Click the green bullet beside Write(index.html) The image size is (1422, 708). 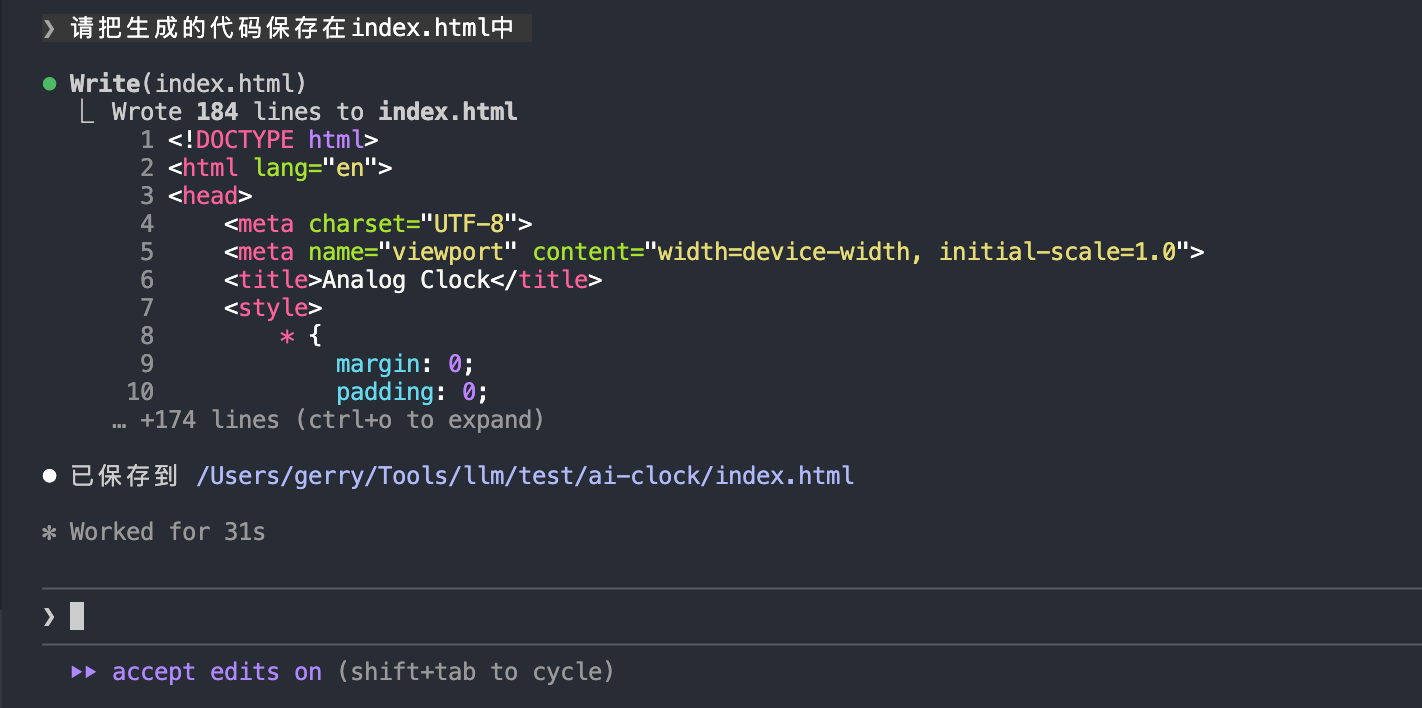coord(49,84)
